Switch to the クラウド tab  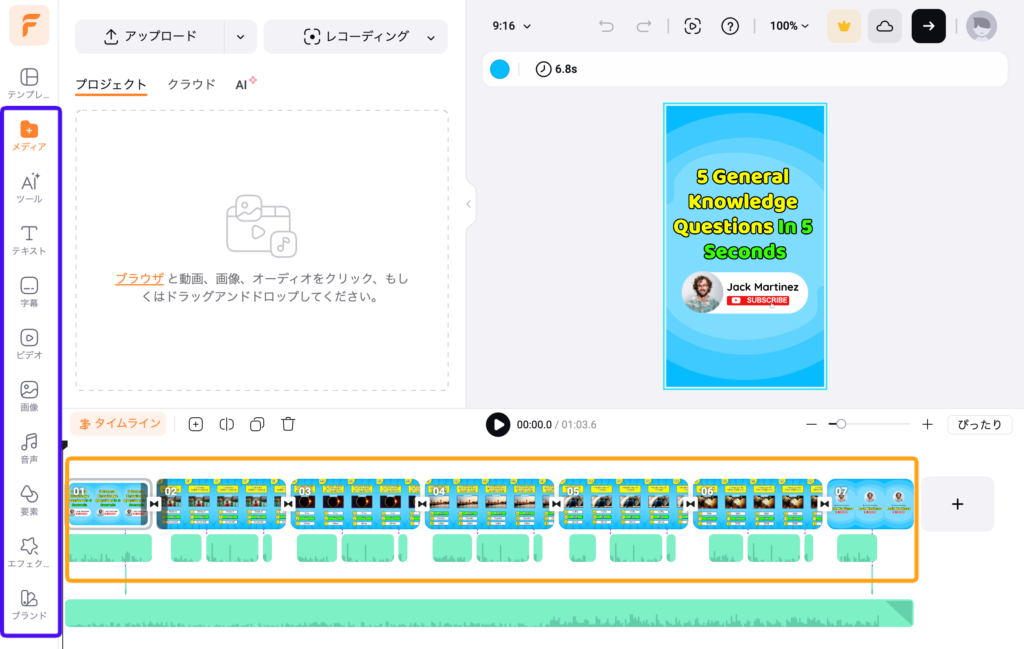pos(191,85)
